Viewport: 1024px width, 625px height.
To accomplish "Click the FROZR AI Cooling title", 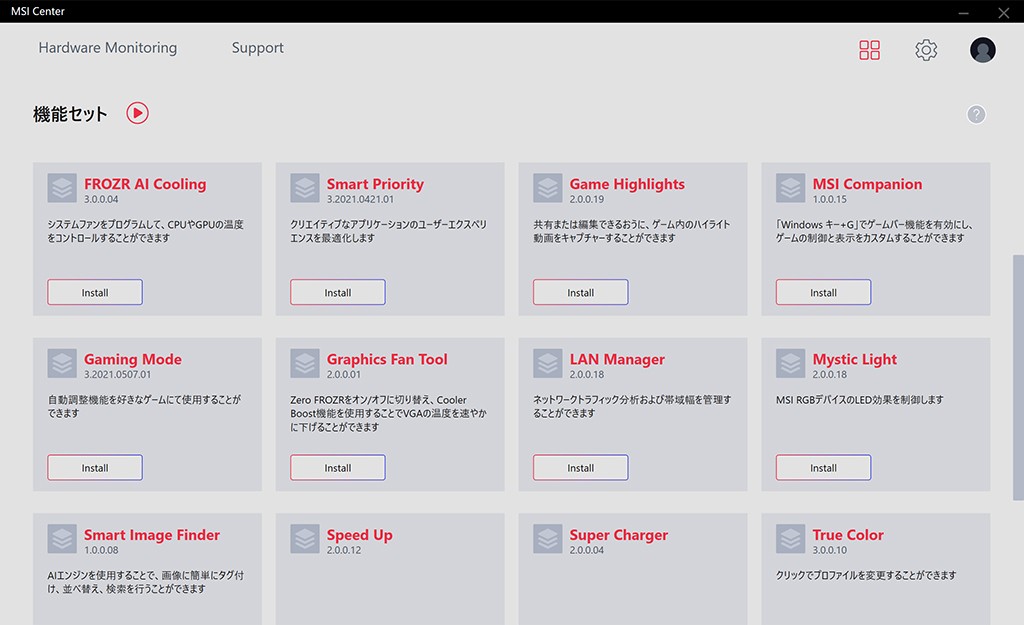I will [145, 184].
